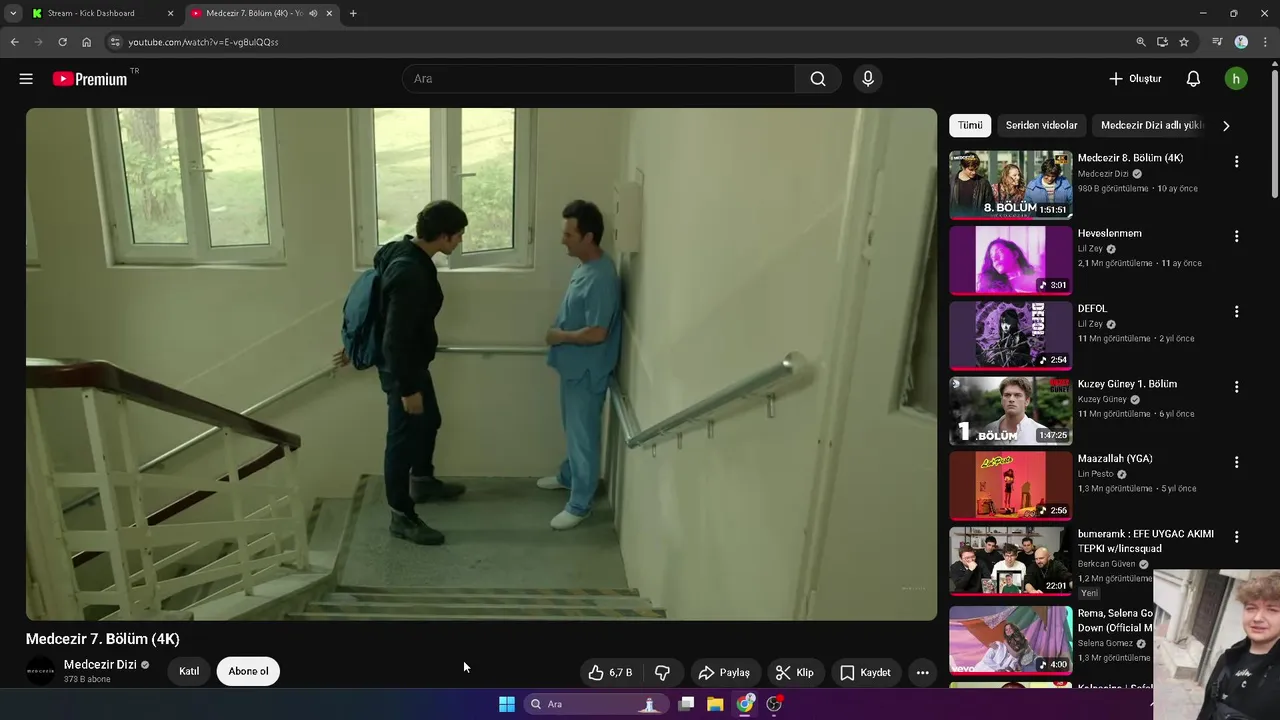
Task: Open more actions ellipsis below video
Action: pyautogui.click(x=923, y=672)
